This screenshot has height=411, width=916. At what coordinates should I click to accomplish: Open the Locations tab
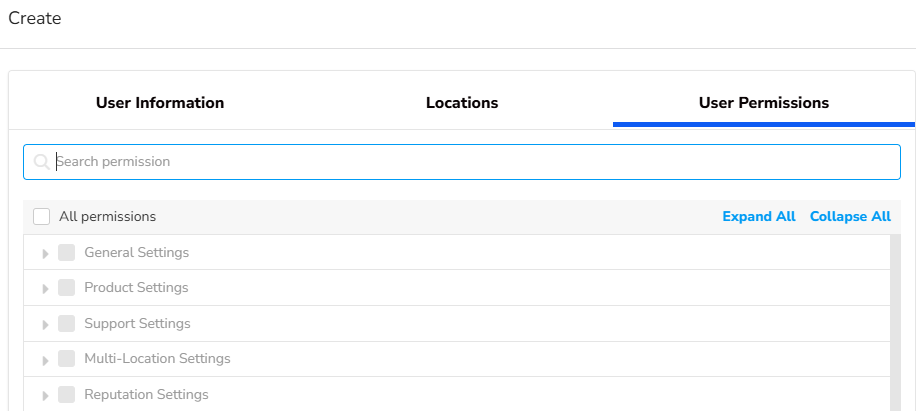tap(462, 103)
